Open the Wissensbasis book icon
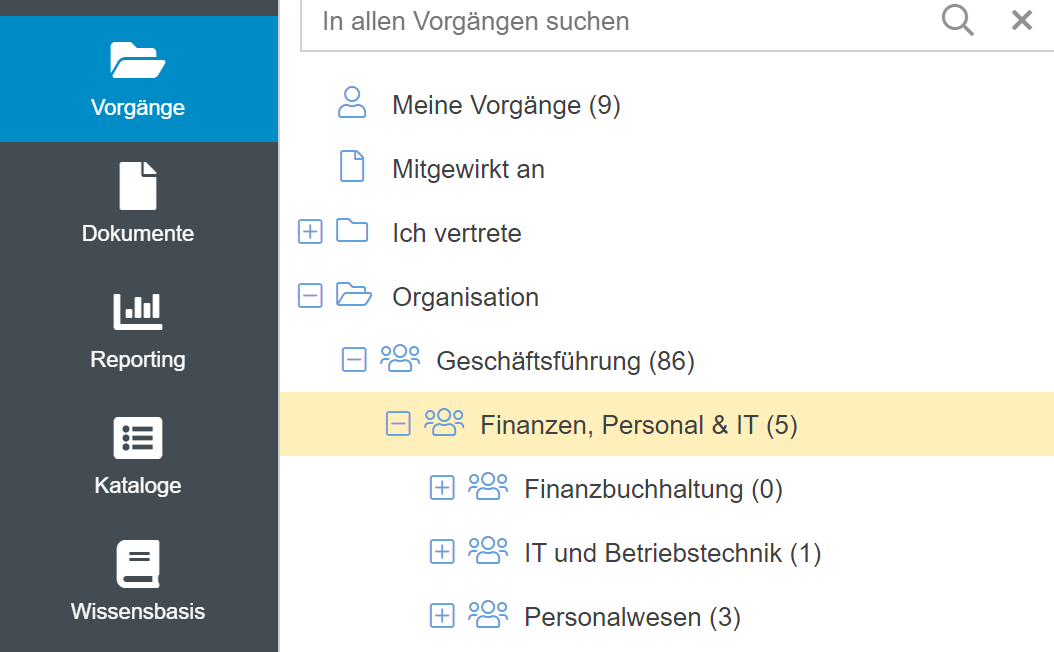 coord(138,564)
